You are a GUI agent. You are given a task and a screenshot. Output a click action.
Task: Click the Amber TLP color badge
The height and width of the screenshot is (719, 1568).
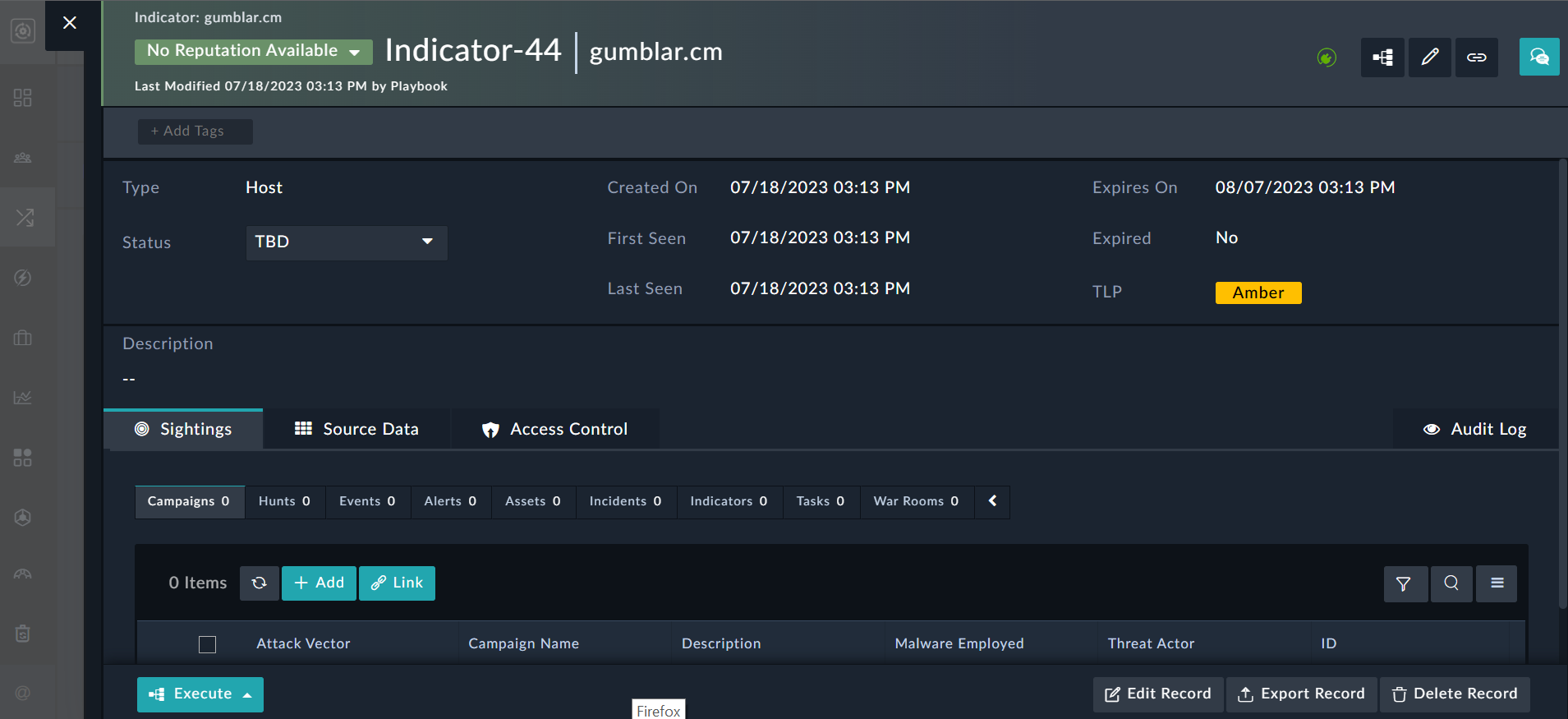pyautogui.click(x=1258, y=293)
